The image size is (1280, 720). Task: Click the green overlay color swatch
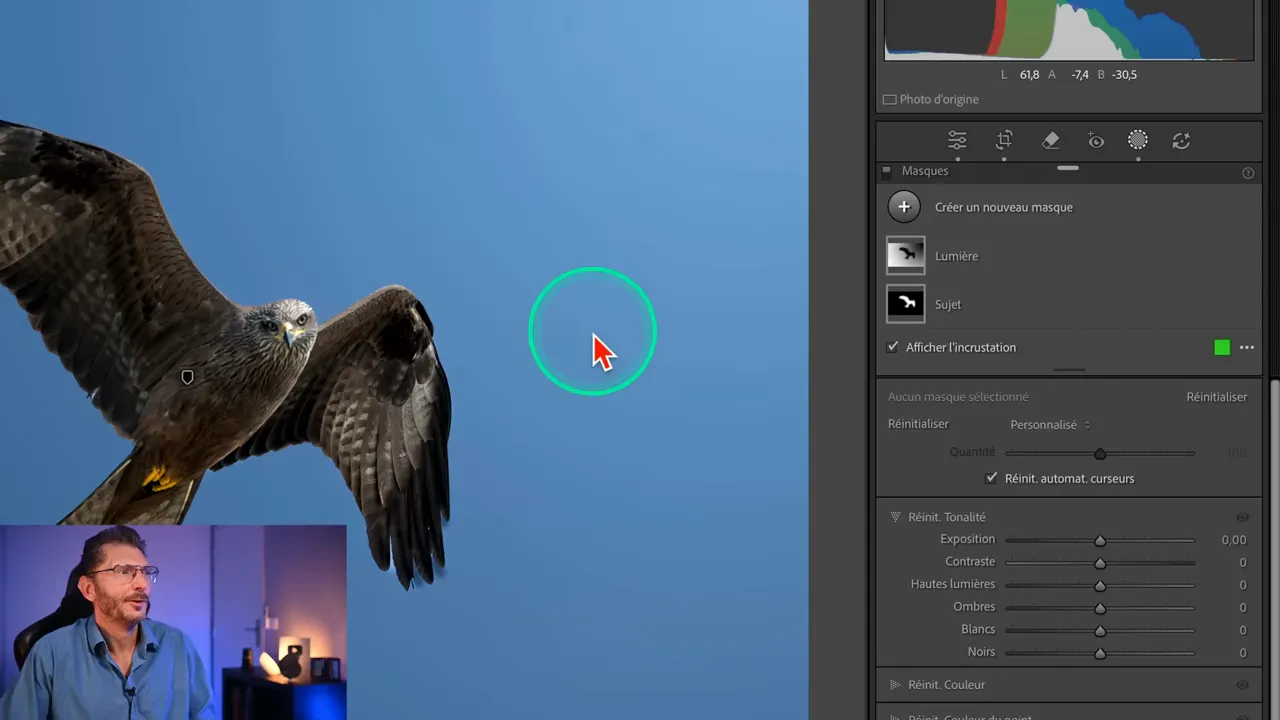[x=1222, y=348]
